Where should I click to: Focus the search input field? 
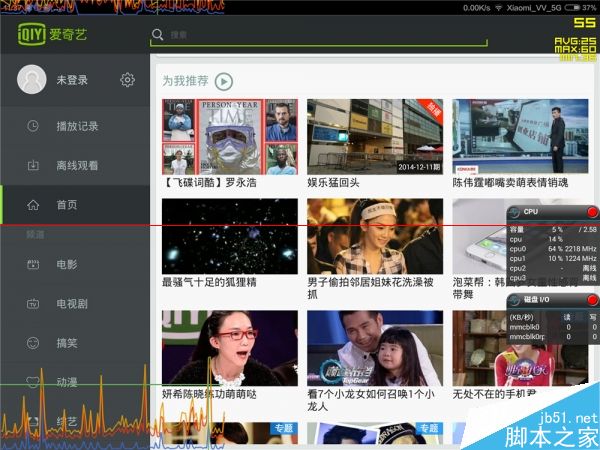click(318, 35)
